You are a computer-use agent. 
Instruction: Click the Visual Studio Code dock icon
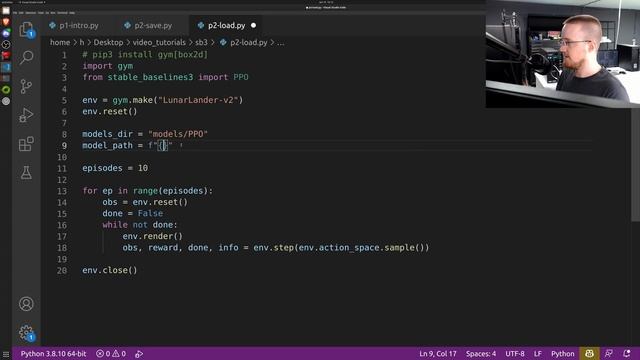pyautogui.click(x=6, y=67)
